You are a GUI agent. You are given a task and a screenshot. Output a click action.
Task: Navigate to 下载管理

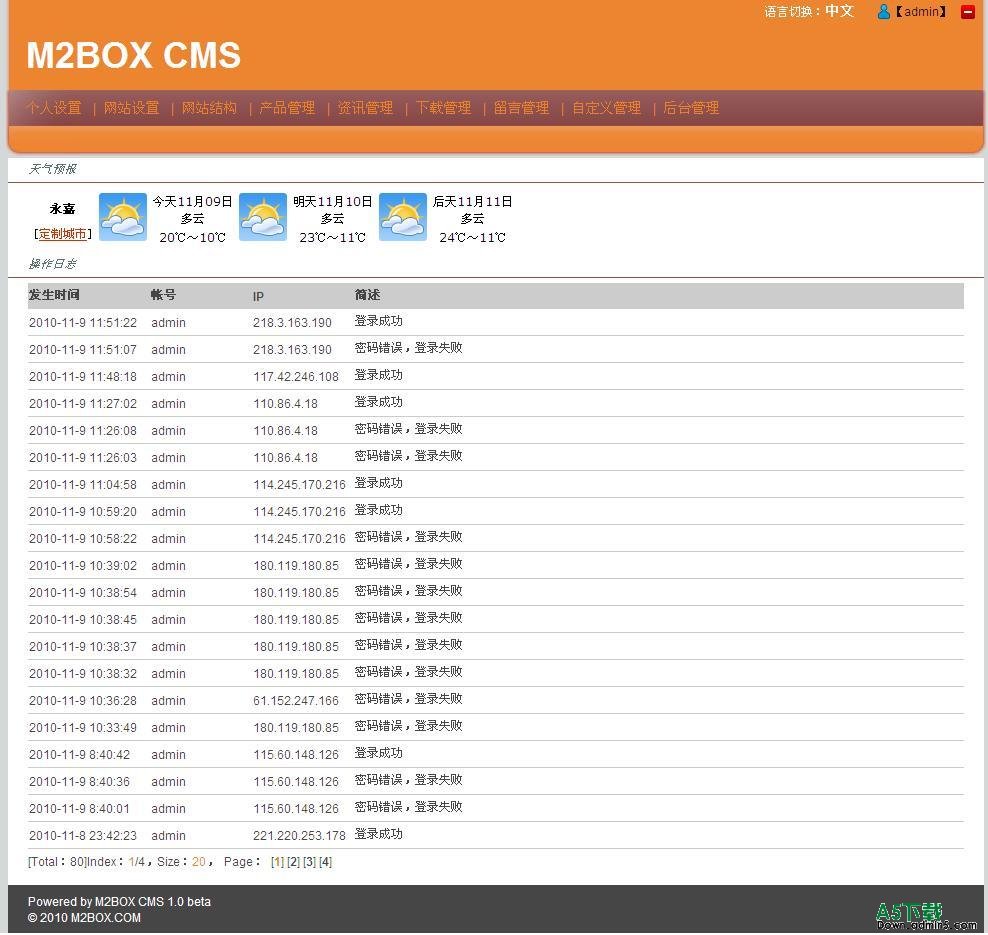click(444, 108)
